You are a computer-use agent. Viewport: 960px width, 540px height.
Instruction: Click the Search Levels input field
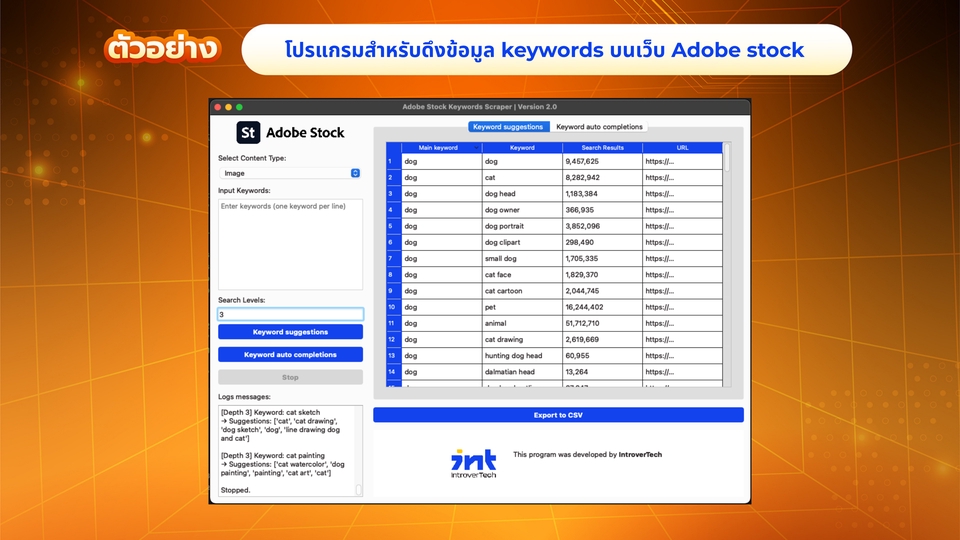[x=290, y=314]
